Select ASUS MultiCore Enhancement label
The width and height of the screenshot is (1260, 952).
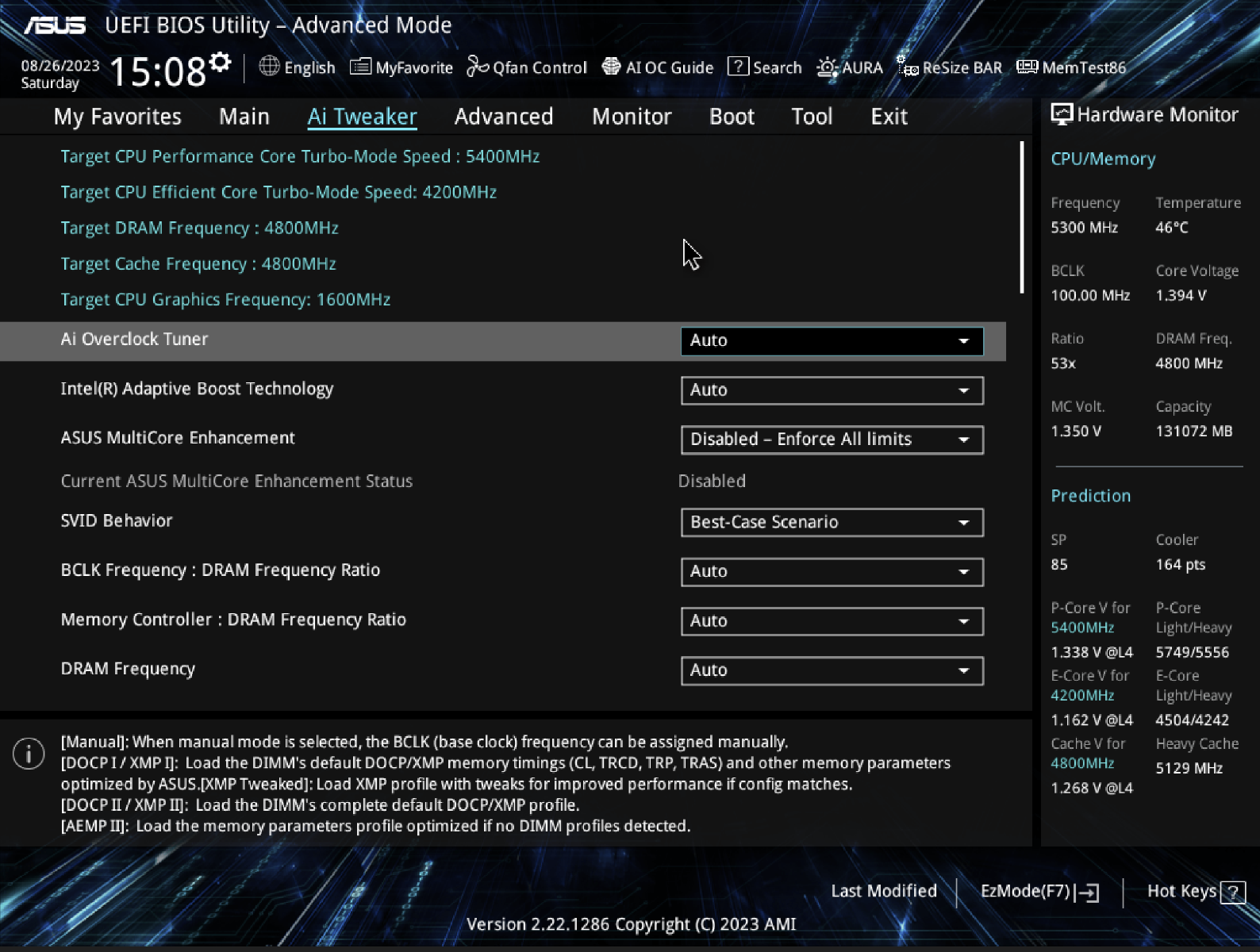178,438
